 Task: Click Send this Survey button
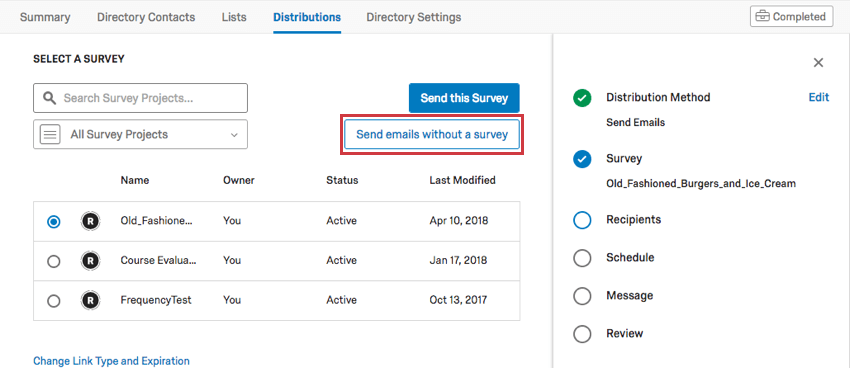[x=464, y=98]
